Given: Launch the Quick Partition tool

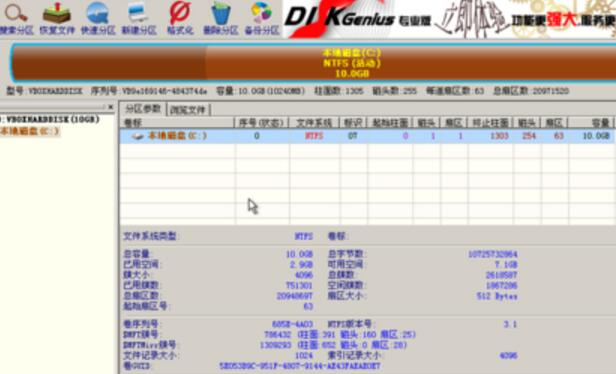Looking at the screenshot, I should point(98,18).
